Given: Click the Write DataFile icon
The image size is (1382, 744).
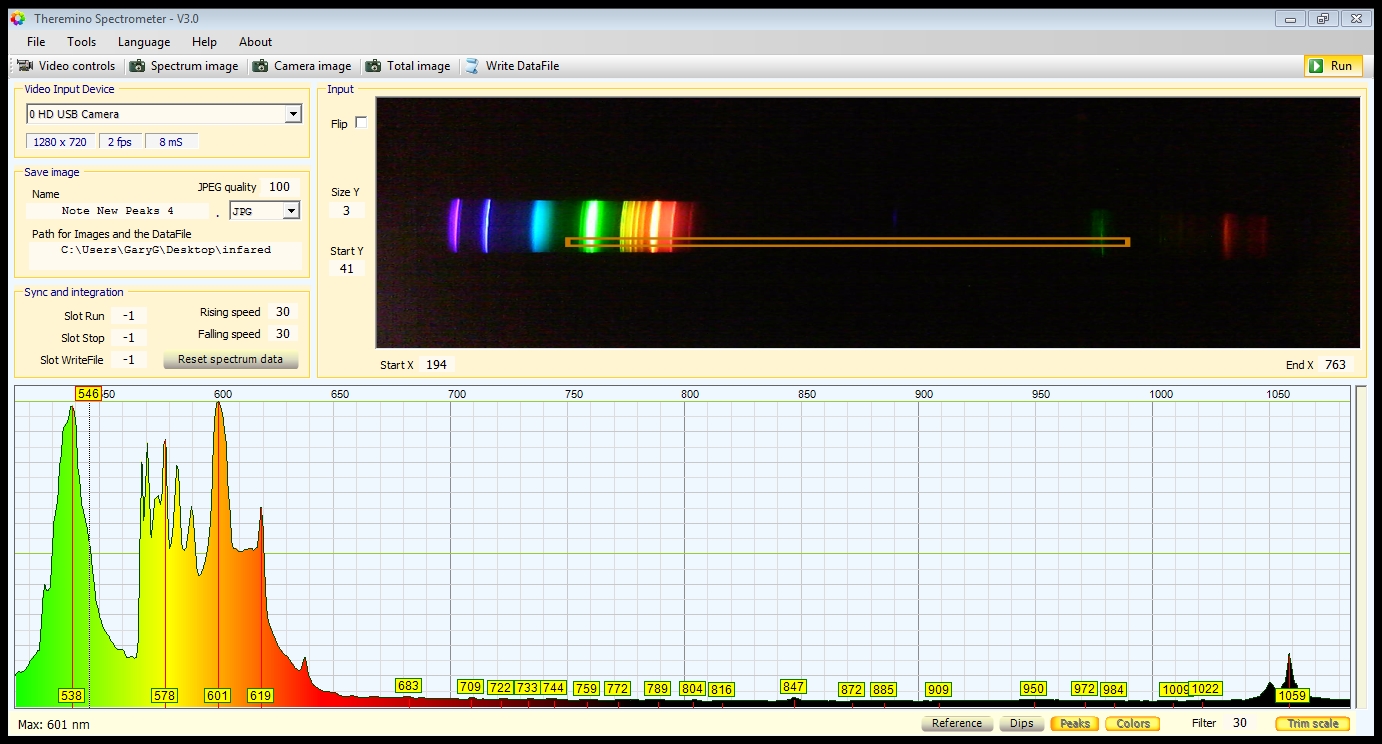Looking at the screenshot, I should (471, 66).
